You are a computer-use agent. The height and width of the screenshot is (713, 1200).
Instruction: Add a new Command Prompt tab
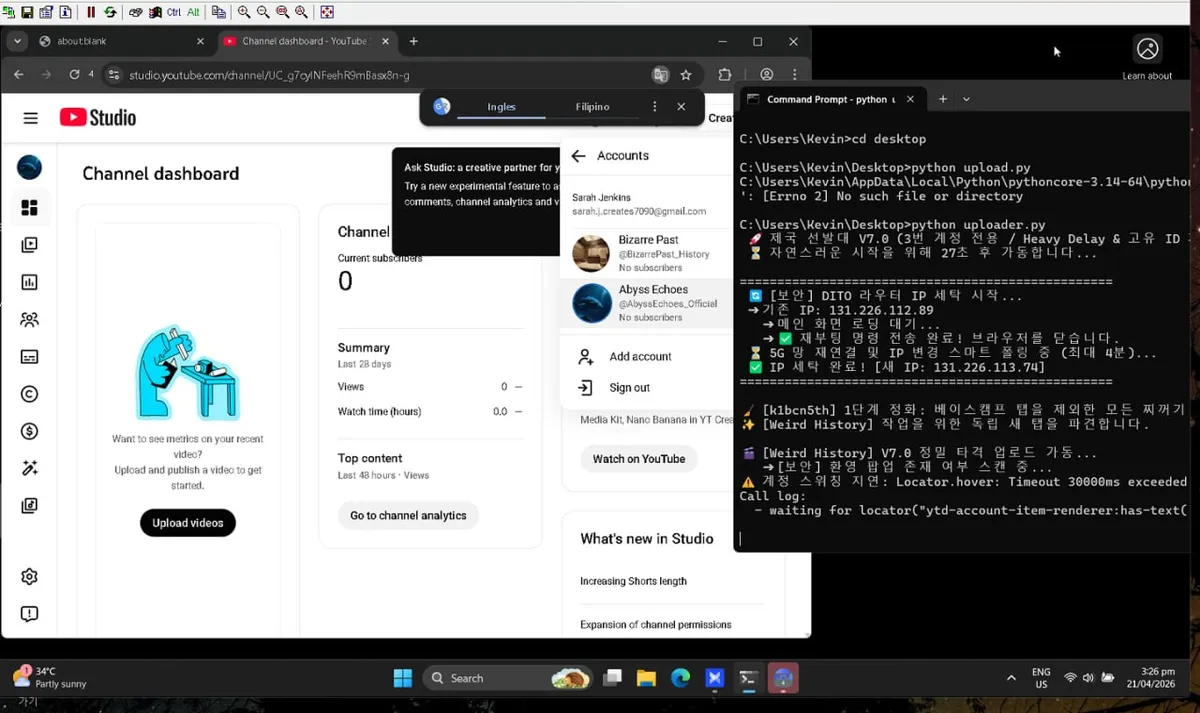pyautogui.click(x=942, y=99)
